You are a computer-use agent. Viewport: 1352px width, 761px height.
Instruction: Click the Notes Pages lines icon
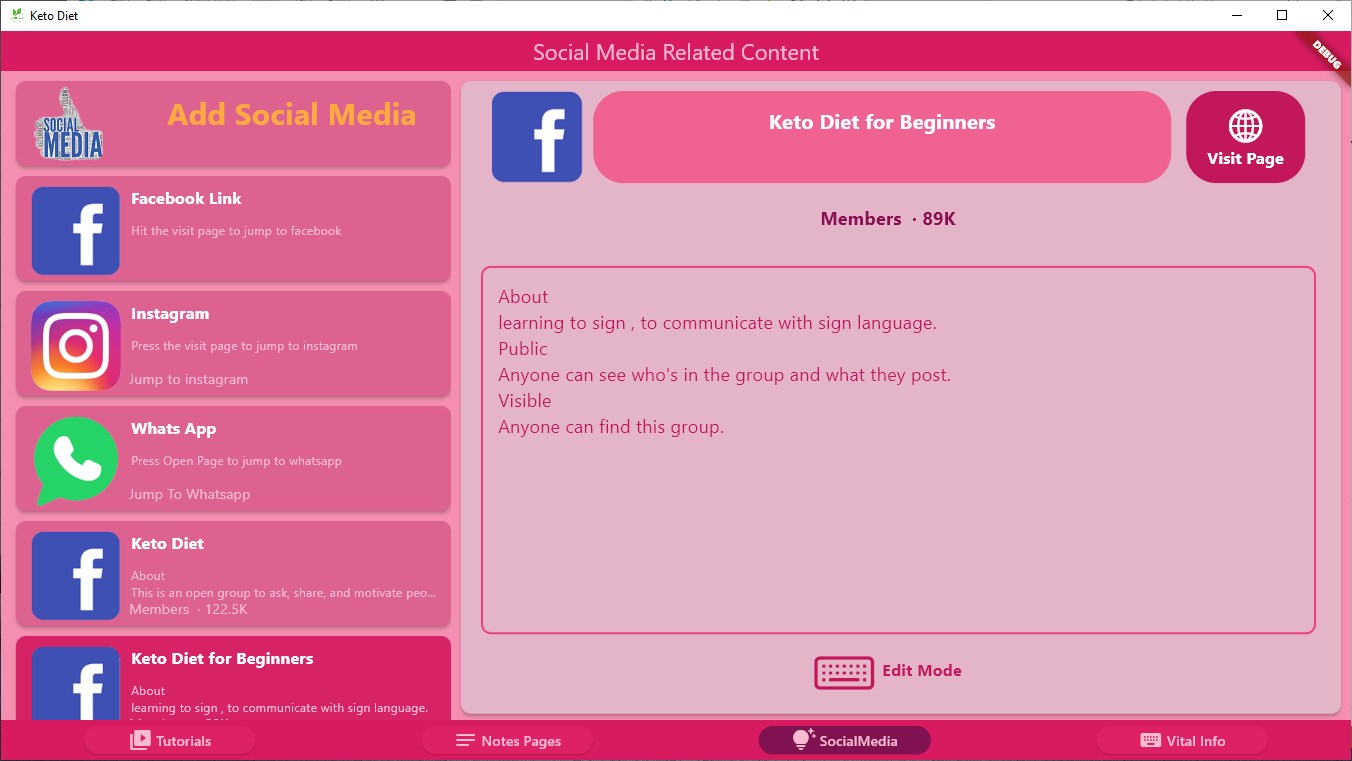pos(465,741)
